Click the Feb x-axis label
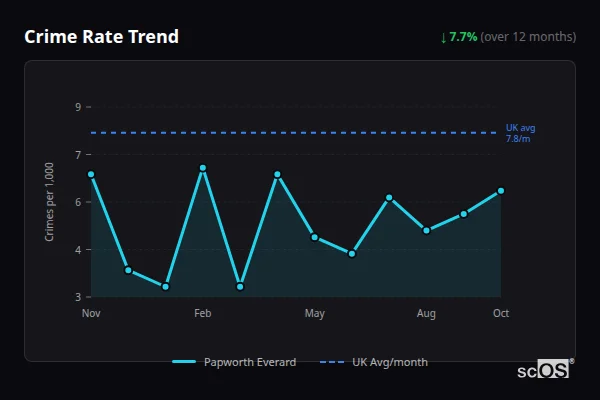Screen dimensions: 600x400 pos(202,313)
